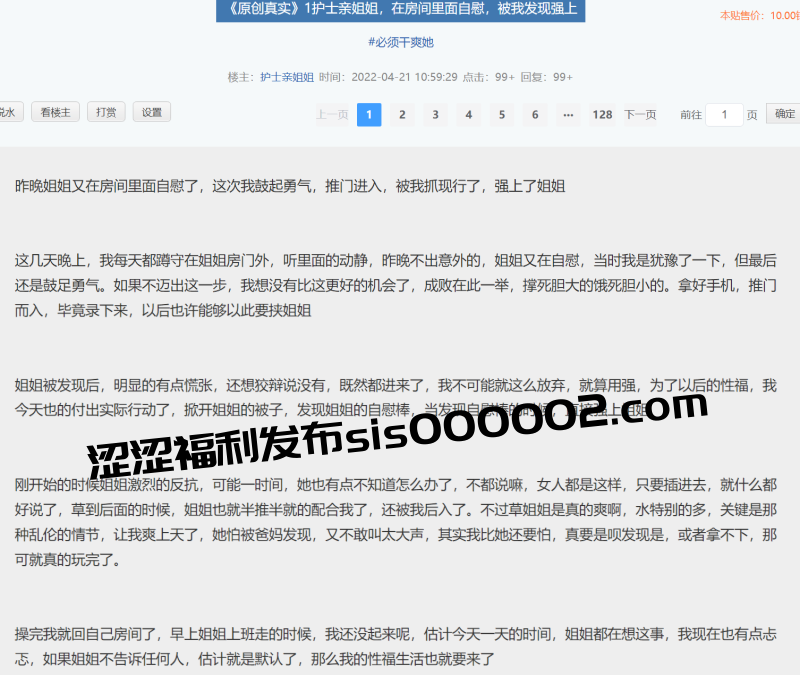Click the 确定 button
Viewport: 800px width, 675px height.
[784, 113]
